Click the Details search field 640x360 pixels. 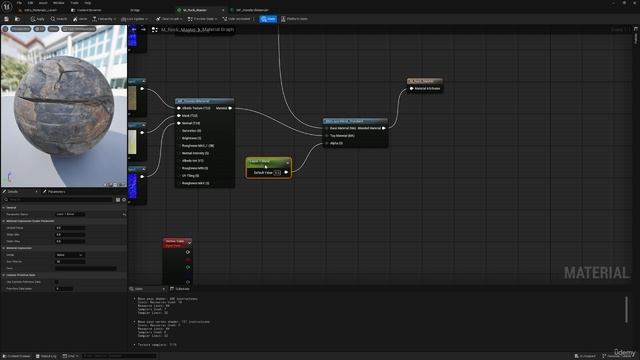(59, 200)
